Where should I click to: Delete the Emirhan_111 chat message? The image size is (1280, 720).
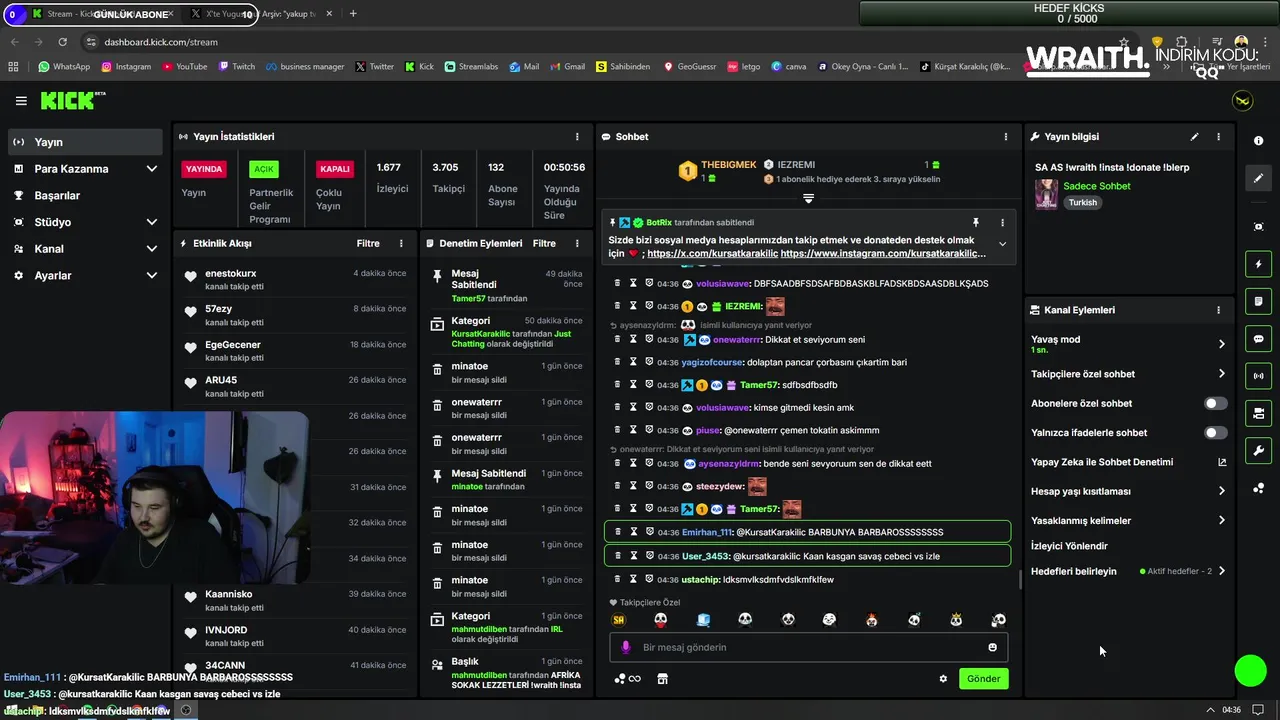(x=618, y=532)
